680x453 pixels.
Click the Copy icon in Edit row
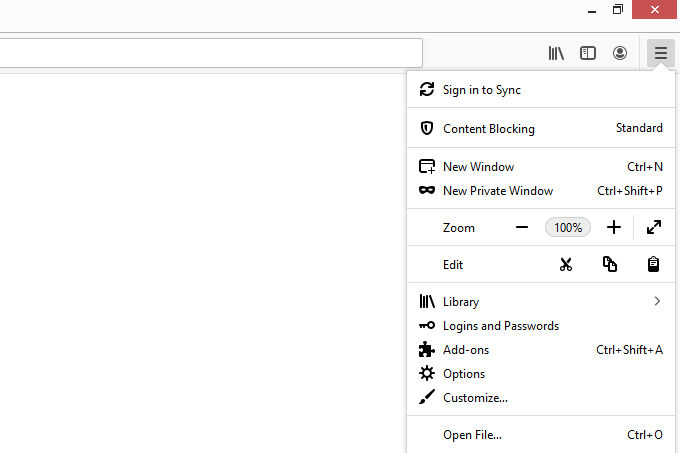click(609, 264)
